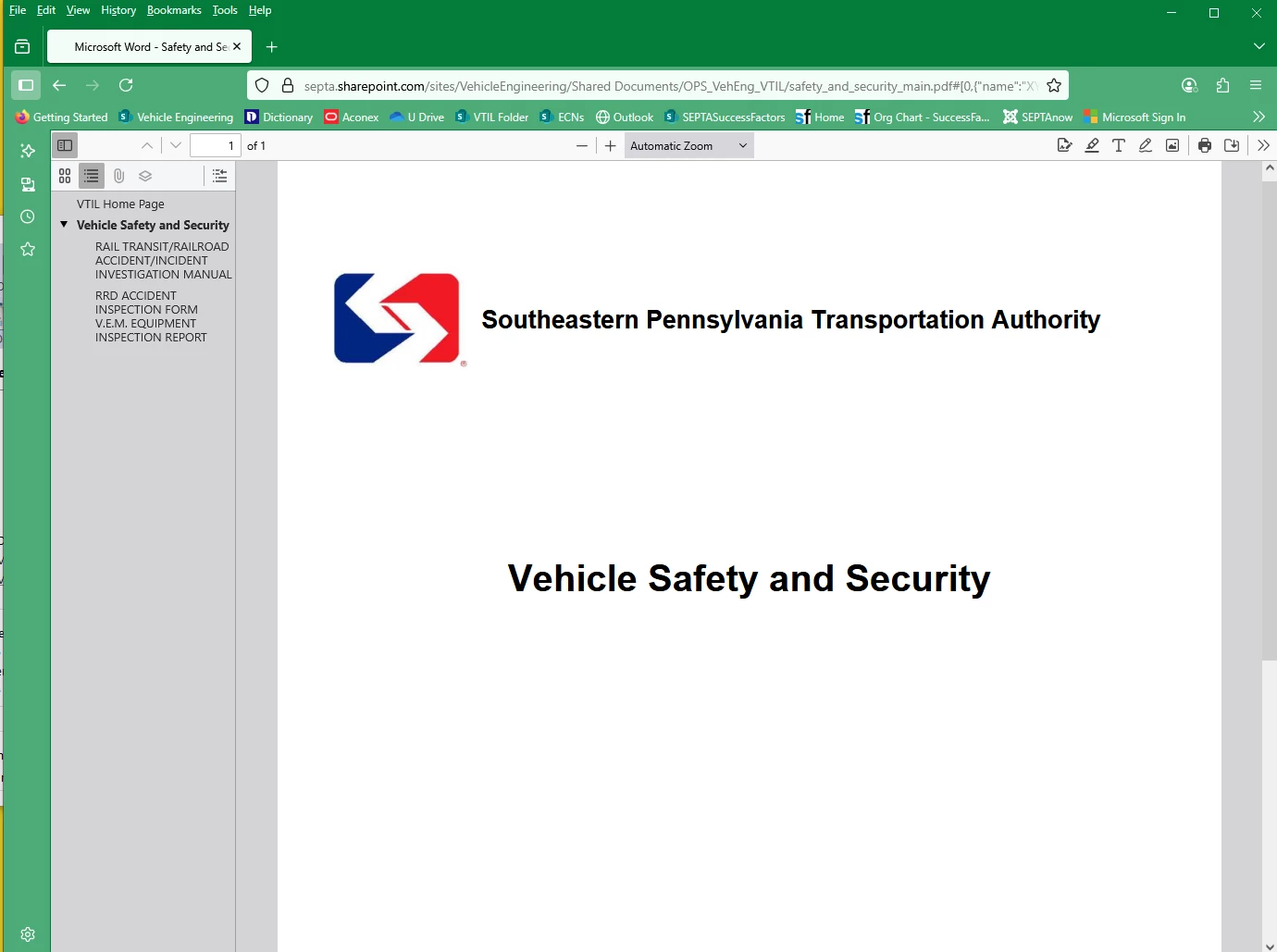Open the Bookmarks menu
Viewport: 1277px width, 952px height.
(174, 10)
